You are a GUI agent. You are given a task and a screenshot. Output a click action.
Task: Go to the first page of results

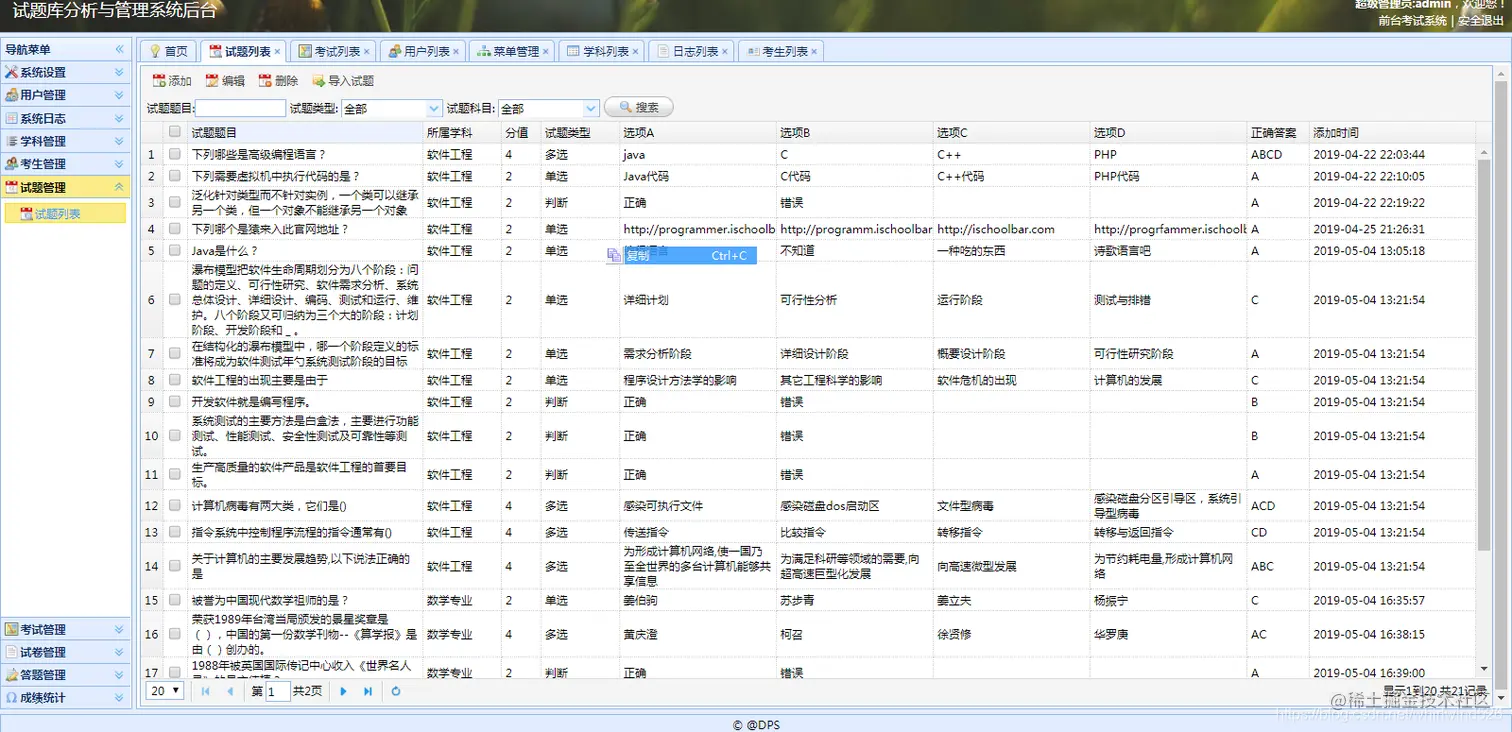coord(206,691)
